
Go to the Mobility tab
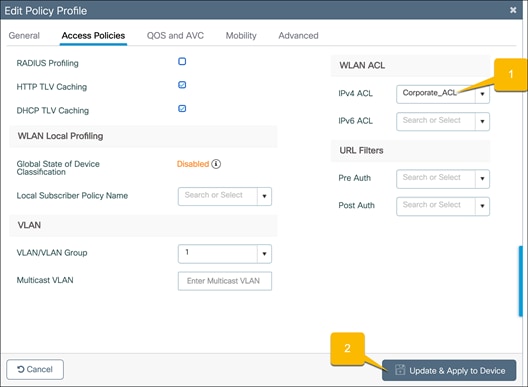click(241, 35)
